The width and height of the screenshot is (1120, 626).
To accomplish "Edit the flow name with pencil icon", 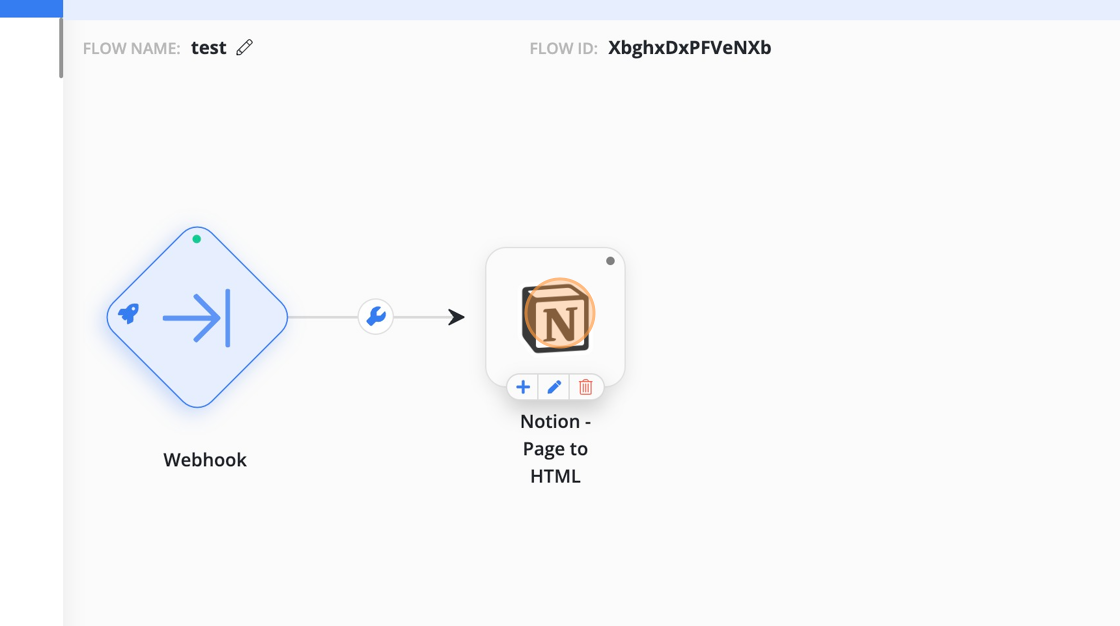I will [x=244, y=48].
